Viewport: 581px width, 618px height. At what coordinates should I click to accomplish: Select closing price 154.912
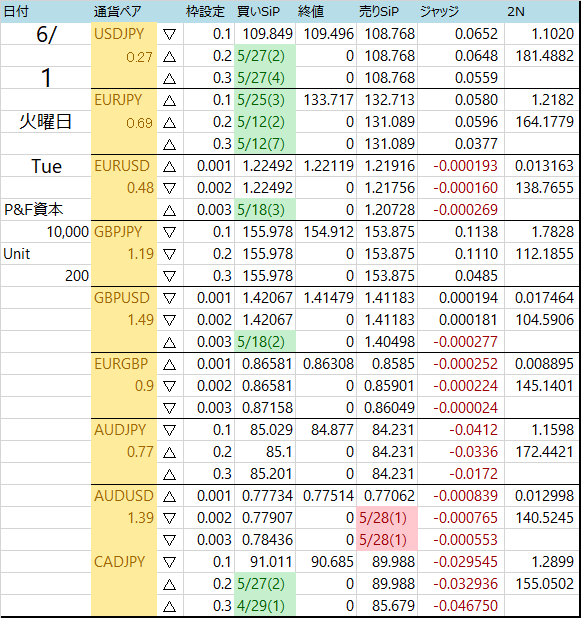pos(326,232)
